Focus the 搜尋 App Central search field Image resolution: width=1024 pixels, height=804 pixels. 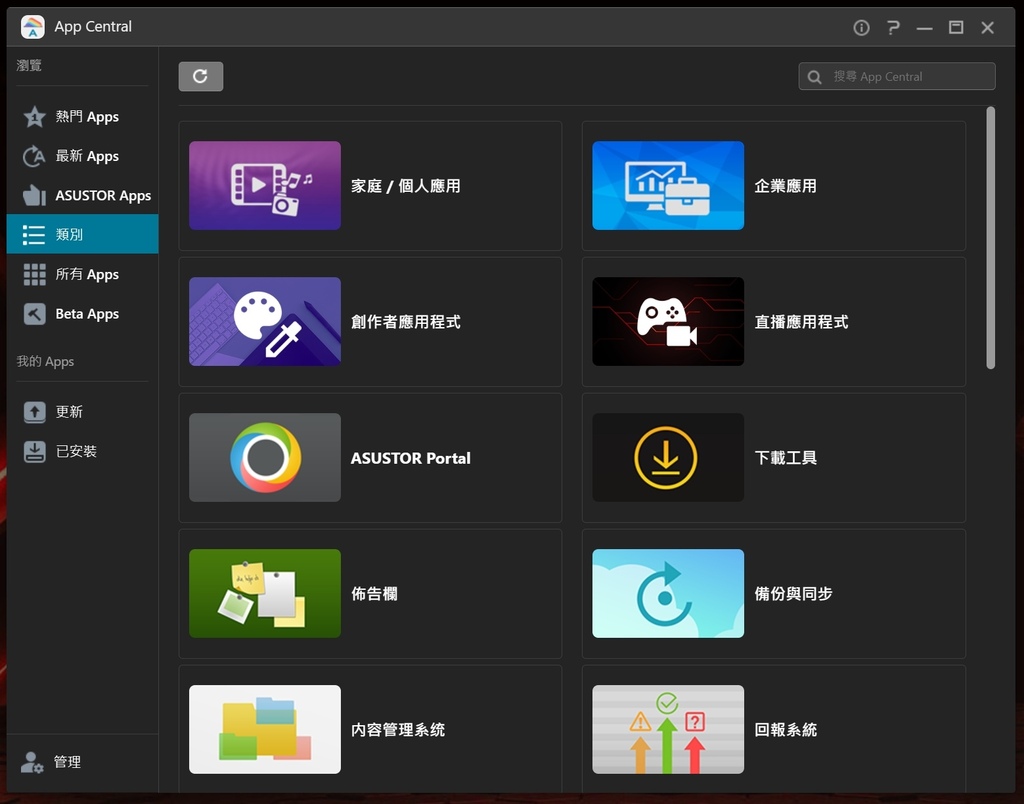897,76
